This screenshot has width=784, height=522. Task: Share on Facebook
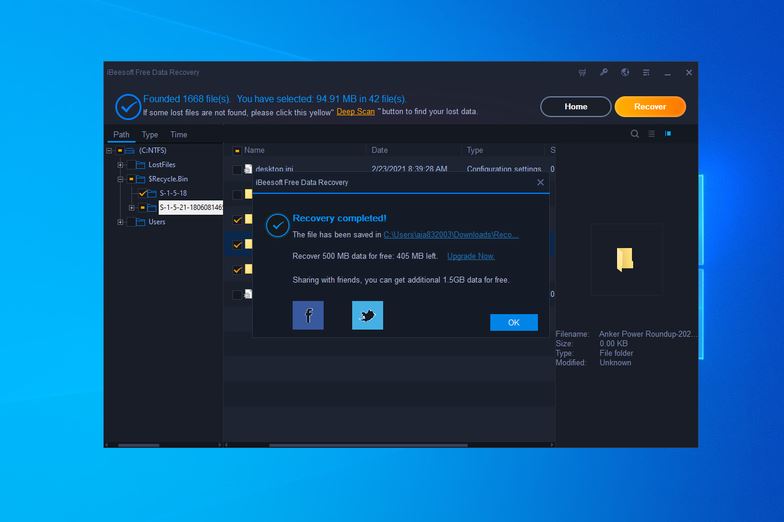click(308, 315)
